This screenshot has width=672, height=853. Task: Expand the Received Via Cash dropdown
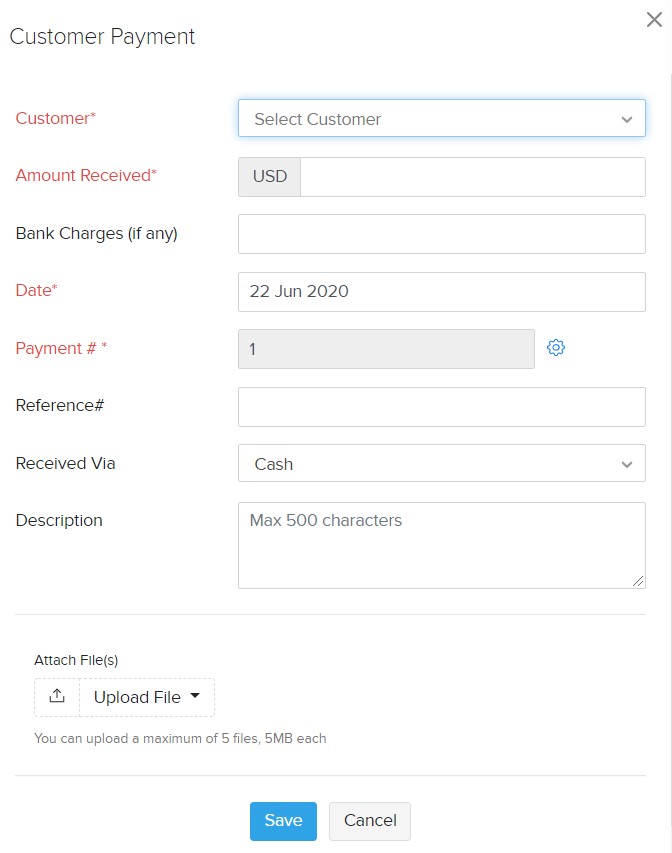tap(442, 463)
